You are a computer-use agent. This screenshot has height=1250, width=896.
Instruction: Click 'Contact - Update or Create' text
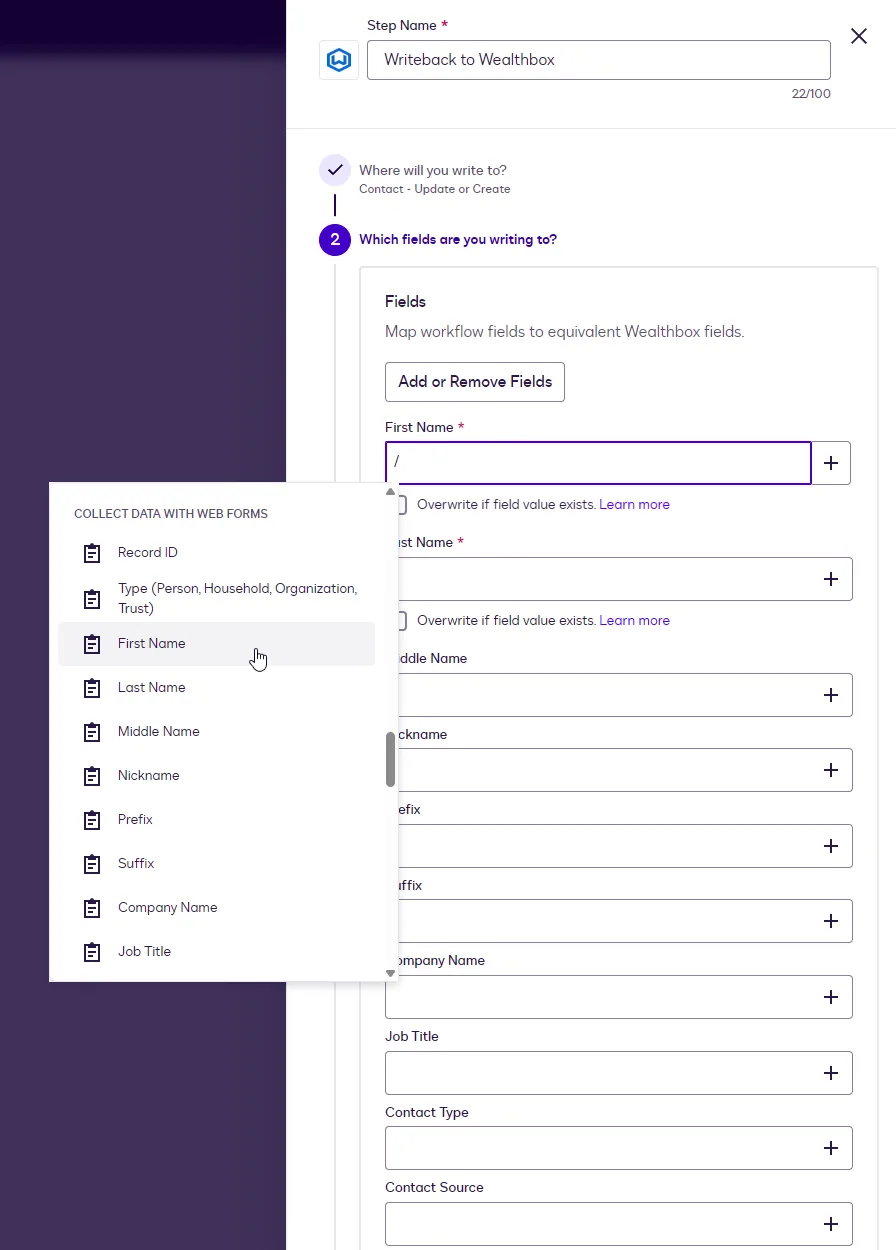(x=435, y=189)
